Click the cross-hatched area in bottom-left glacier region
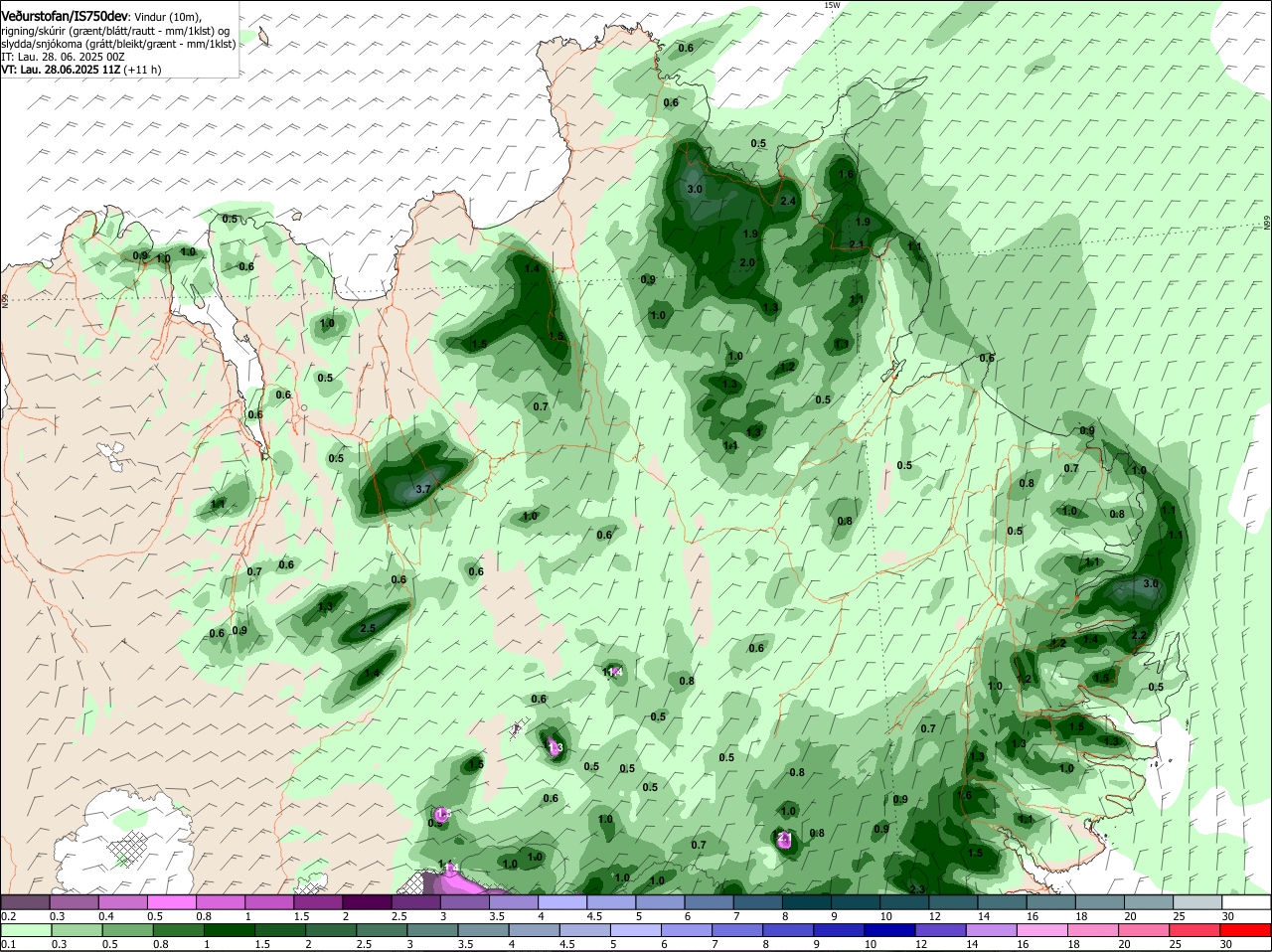The width and height of the screenshot is (1272, 952). [x=127, y=848]
